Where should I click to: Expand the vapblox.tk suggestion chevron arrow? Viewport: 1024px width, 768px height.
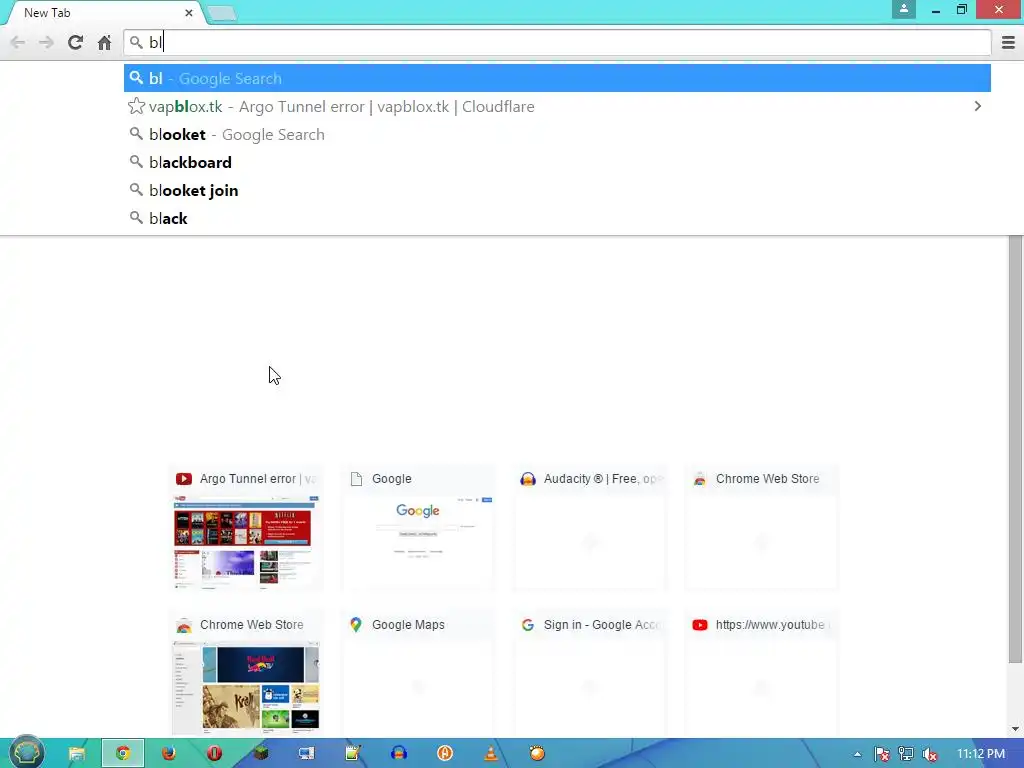tap(978, 106)
